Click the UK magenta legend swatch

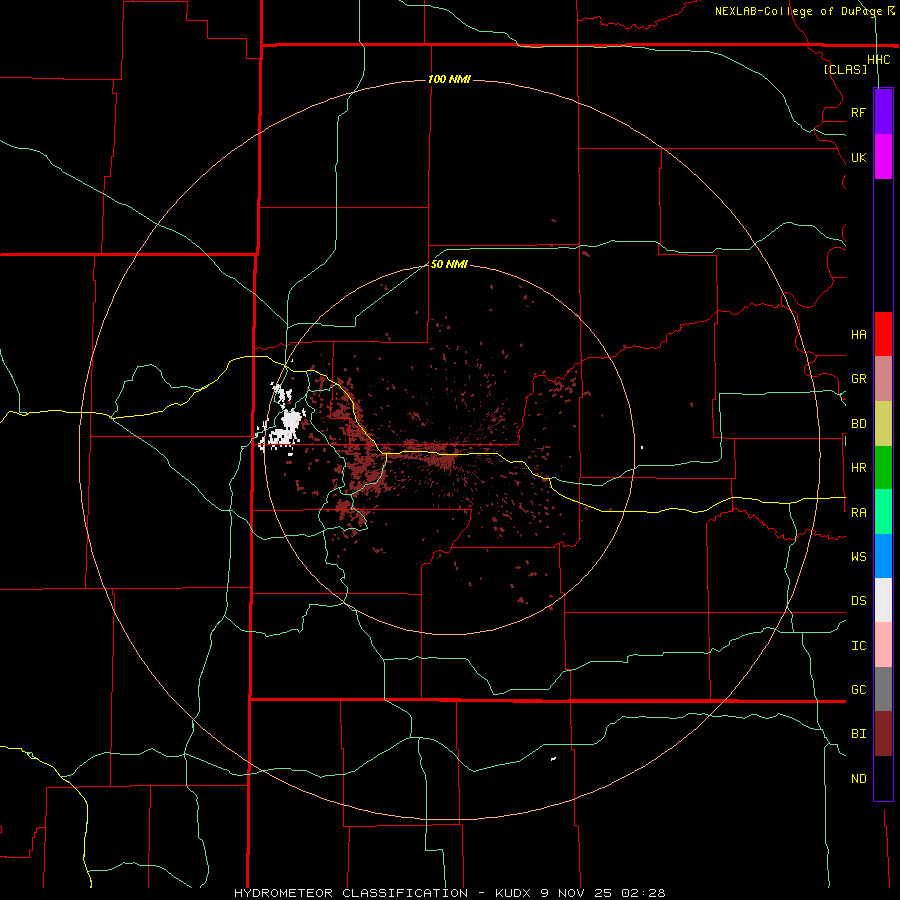point(883,157)
